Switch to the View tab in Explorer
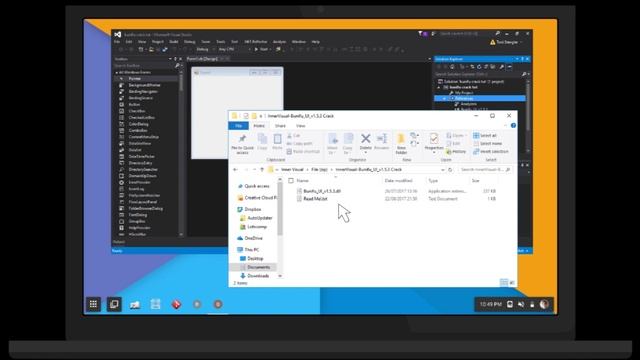 click(x=300, y=126)
